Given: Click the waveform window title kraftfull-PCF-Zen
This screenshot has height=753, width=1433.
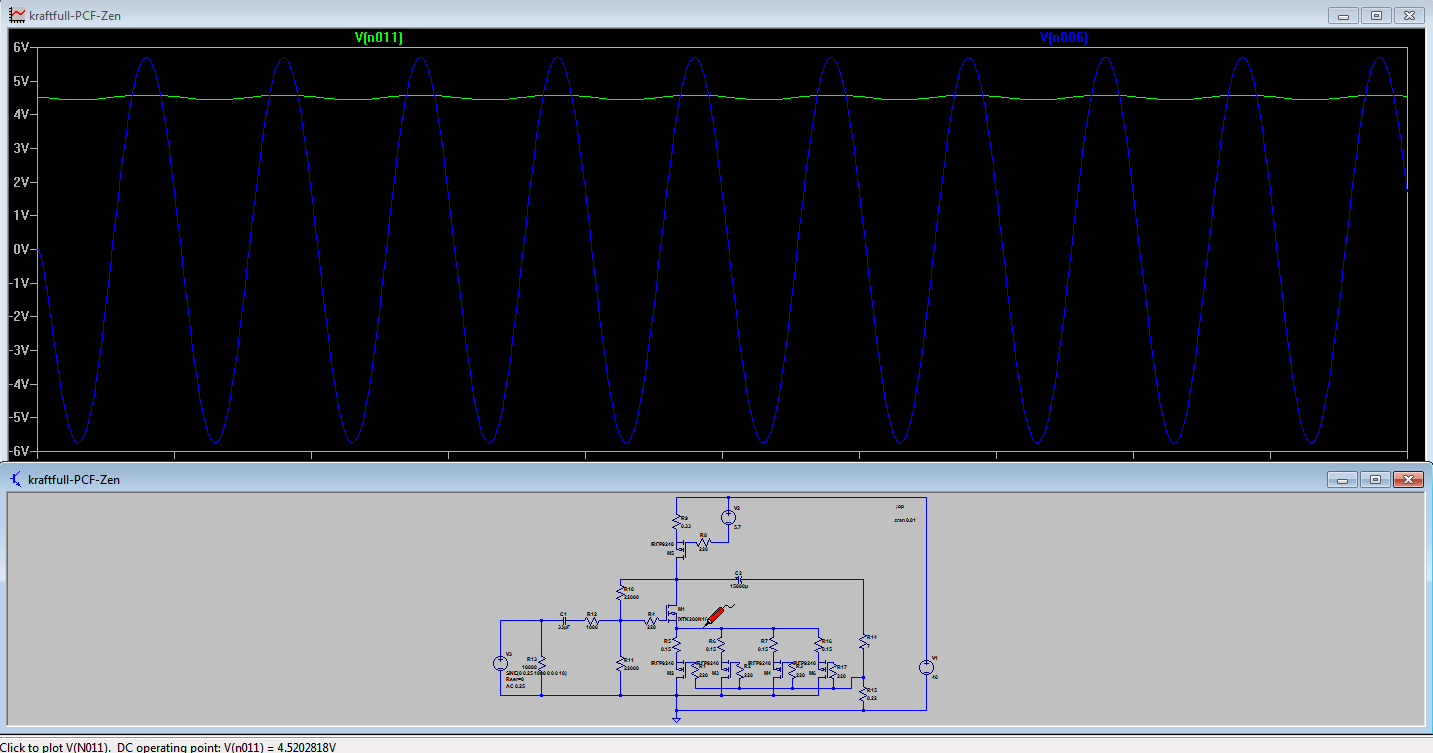Looking at the screenshot, I should [75, 16].
